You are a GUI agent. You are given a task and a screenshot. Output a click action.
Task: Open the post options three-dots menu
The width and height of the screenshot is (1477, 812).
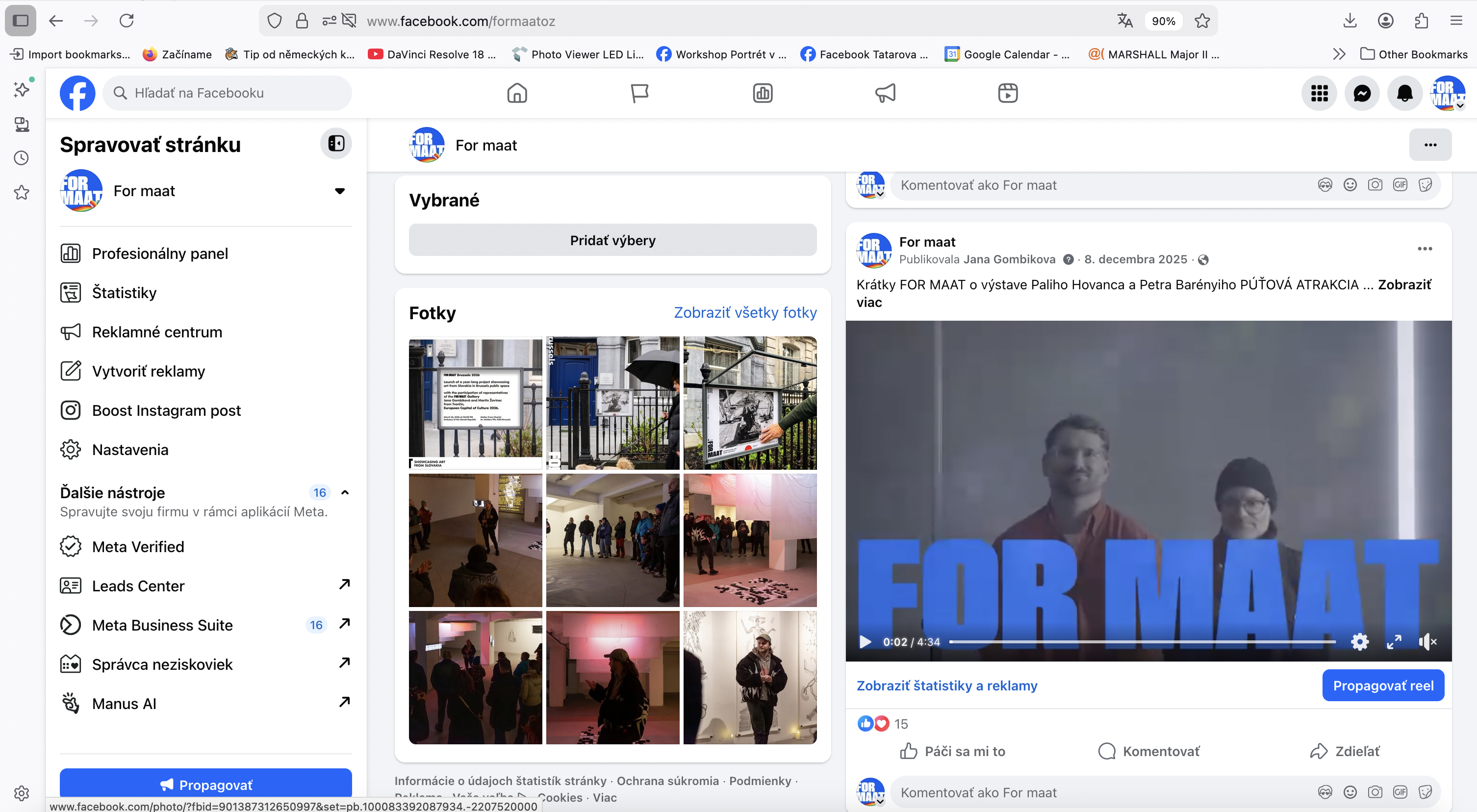point(1425,249)
